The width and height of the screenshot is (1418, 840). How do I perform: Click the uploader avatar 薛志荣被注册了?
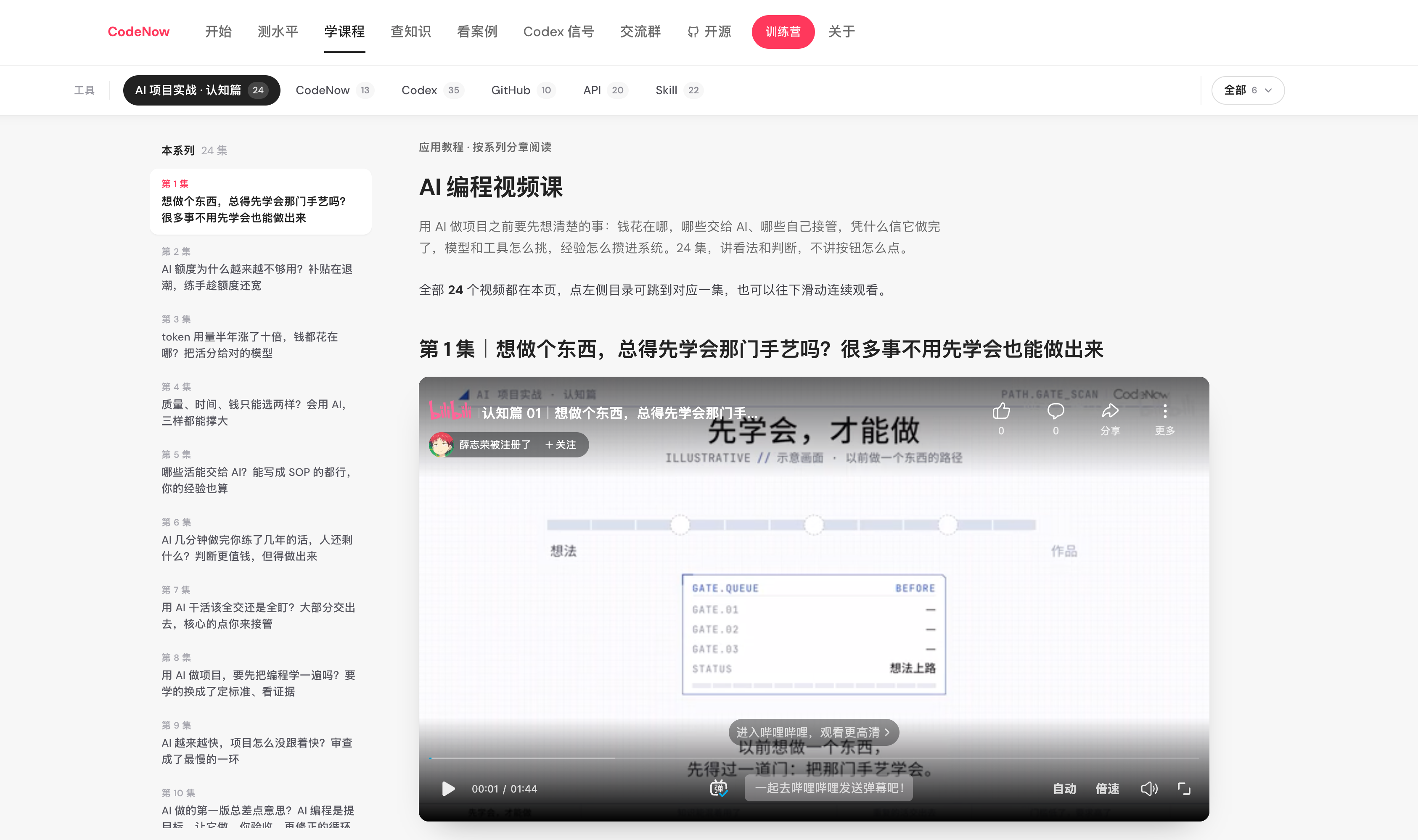[442, 445]
